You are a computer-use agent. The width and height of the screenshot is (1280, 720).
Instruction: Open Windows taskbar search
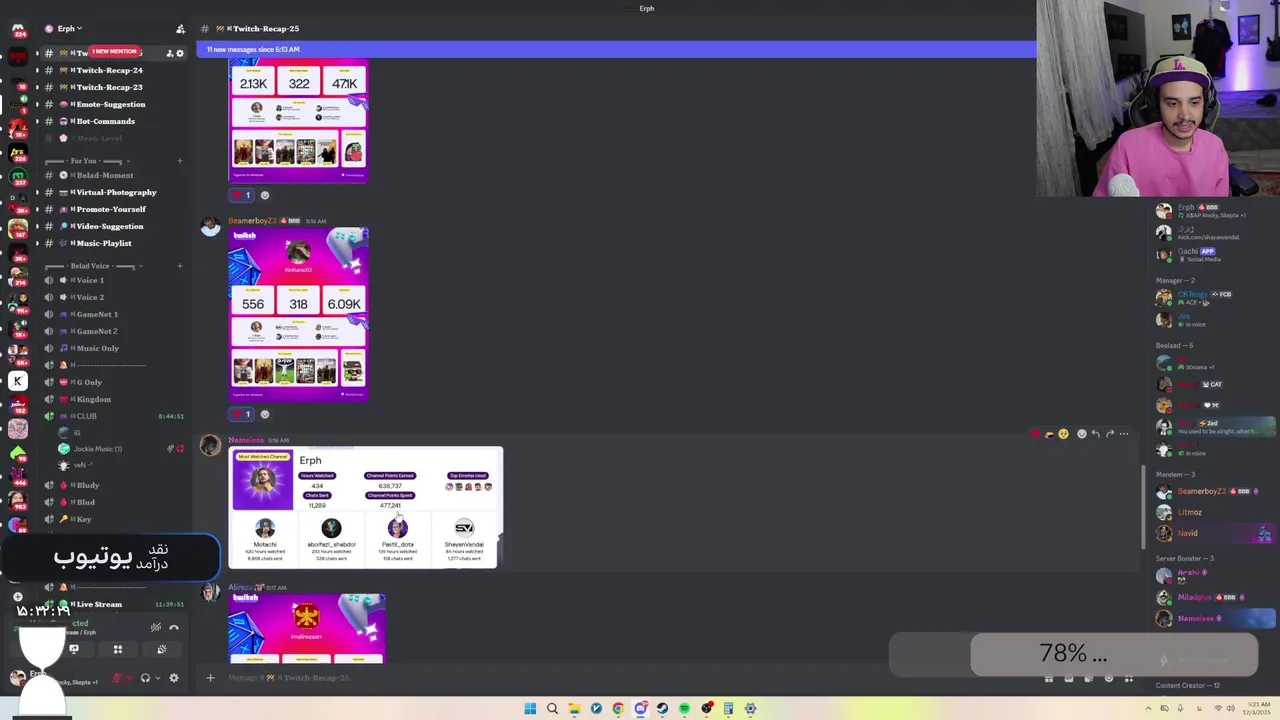coord(552,709)
